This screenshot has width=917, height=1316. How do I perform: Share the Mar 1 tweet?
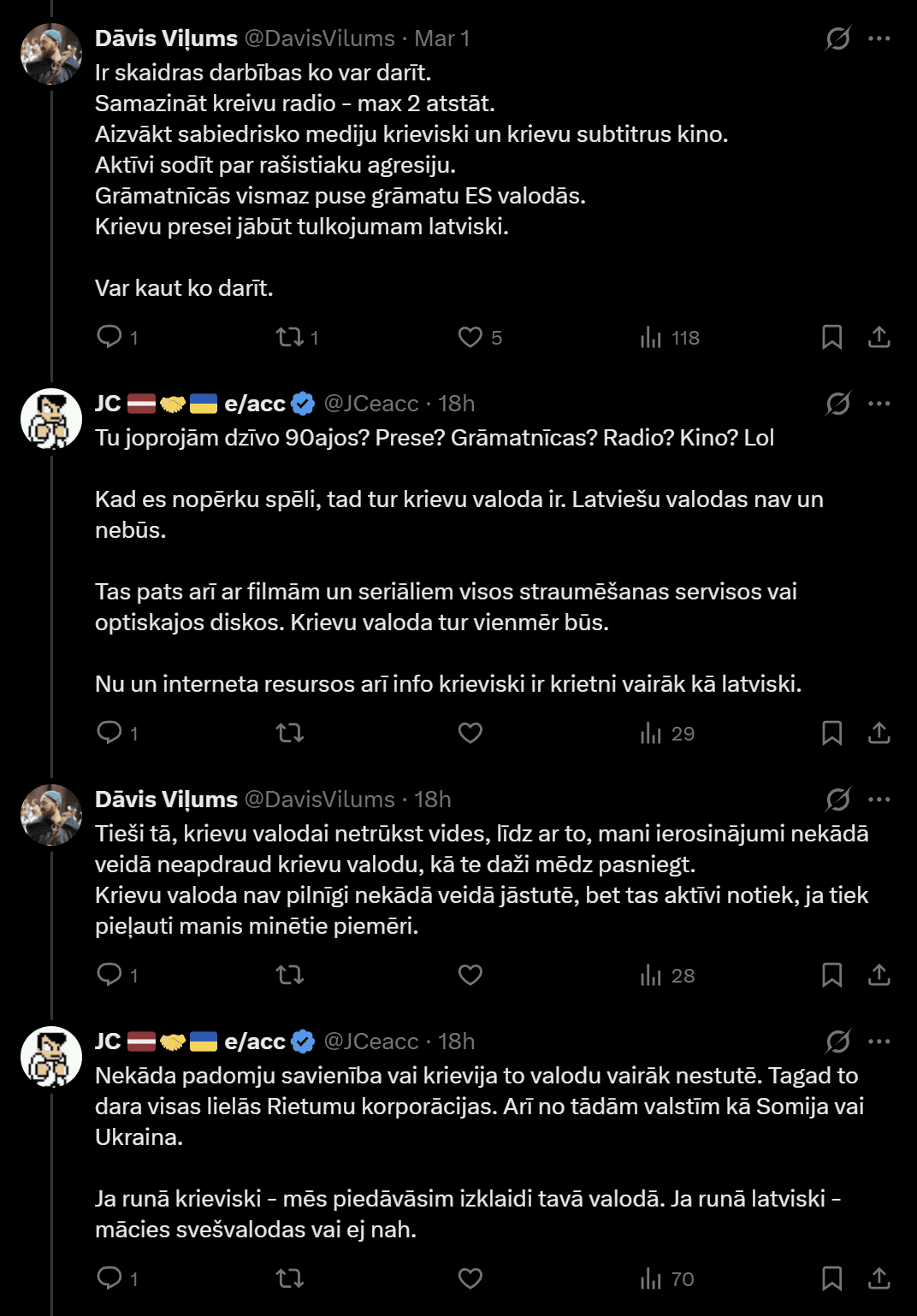click(x=879, y=337)
